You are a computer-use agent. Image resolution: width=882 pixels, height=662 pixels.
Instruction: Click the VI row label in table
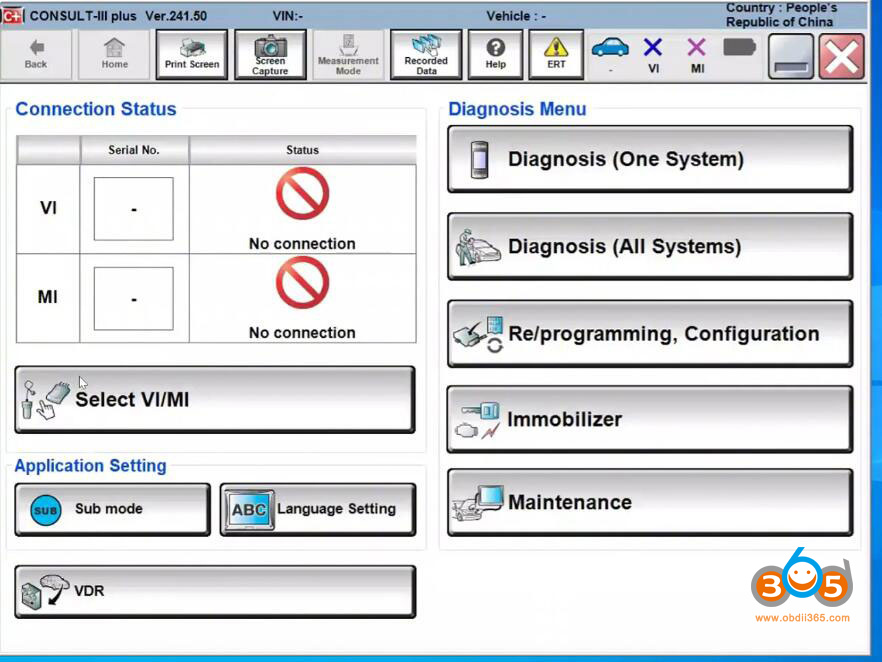(48, 208)
